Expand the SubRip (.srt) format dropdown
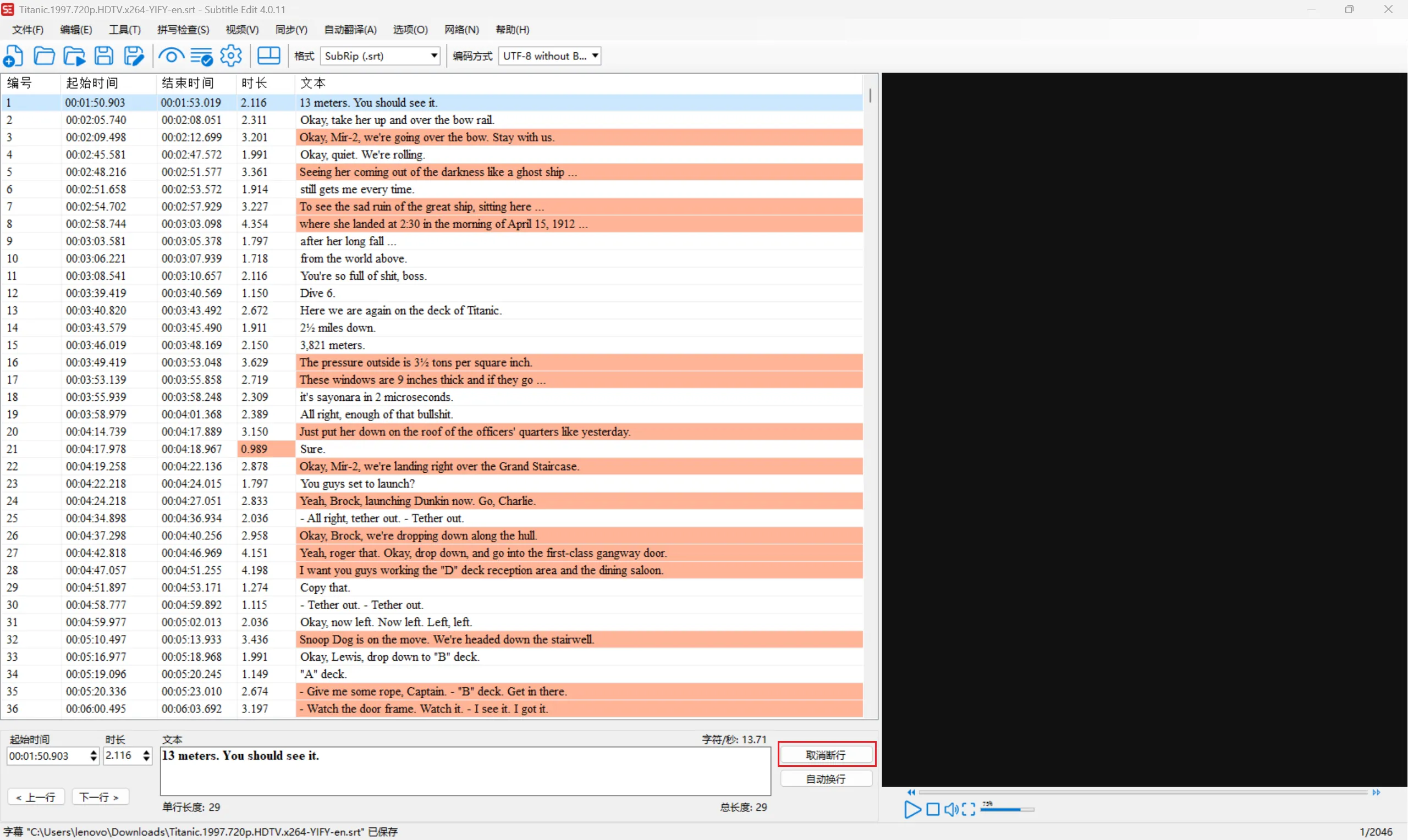1408x840 pixels. 433,56
